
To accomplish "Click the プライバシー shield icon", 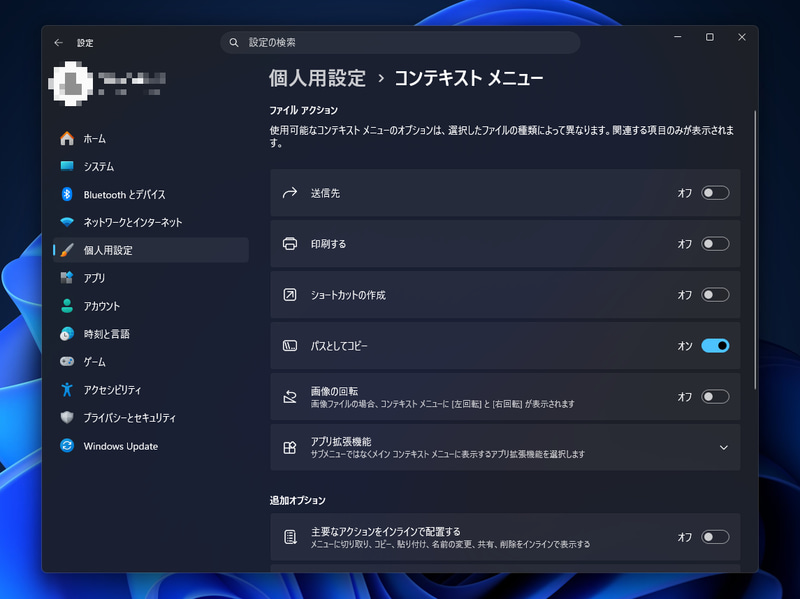I will point(67,417).
